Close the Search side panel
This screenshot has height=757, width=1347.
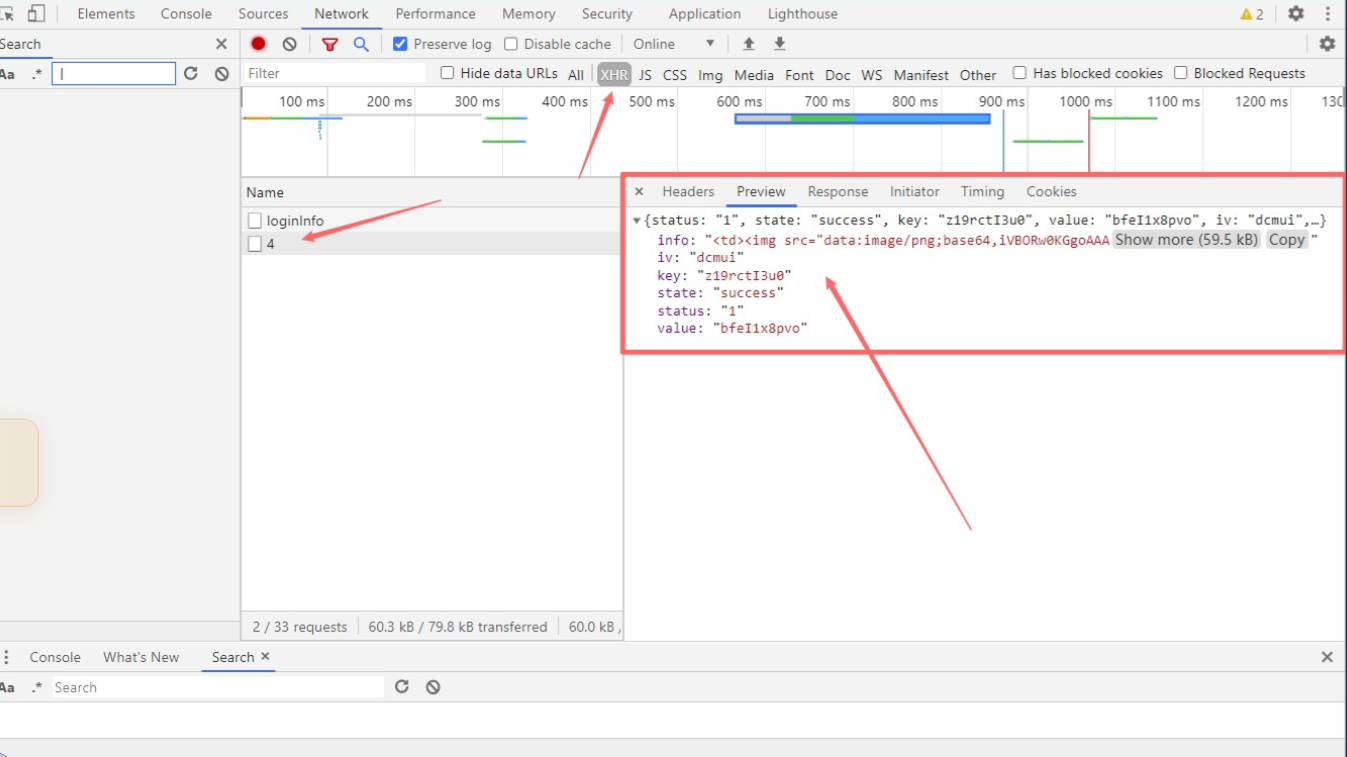tap(221, 44)
